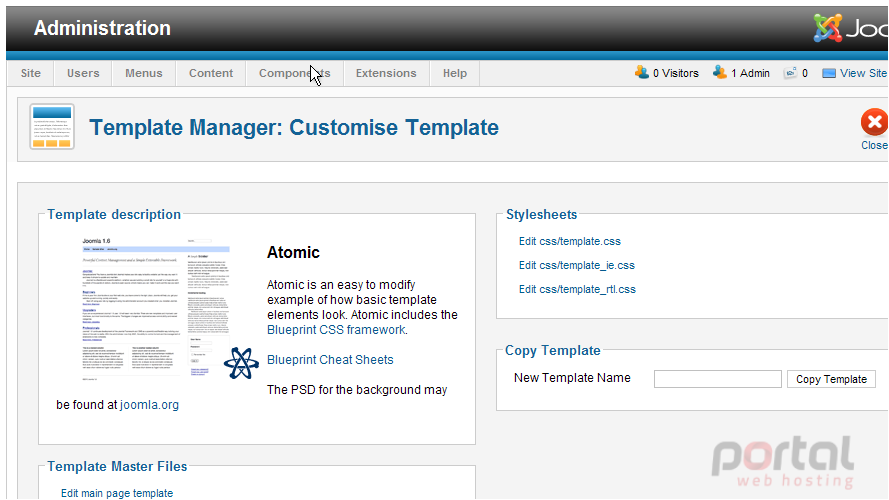This screenshot has width=889, height=500.
Task: Focus the New Template Name field
Action: coord(718,379)
